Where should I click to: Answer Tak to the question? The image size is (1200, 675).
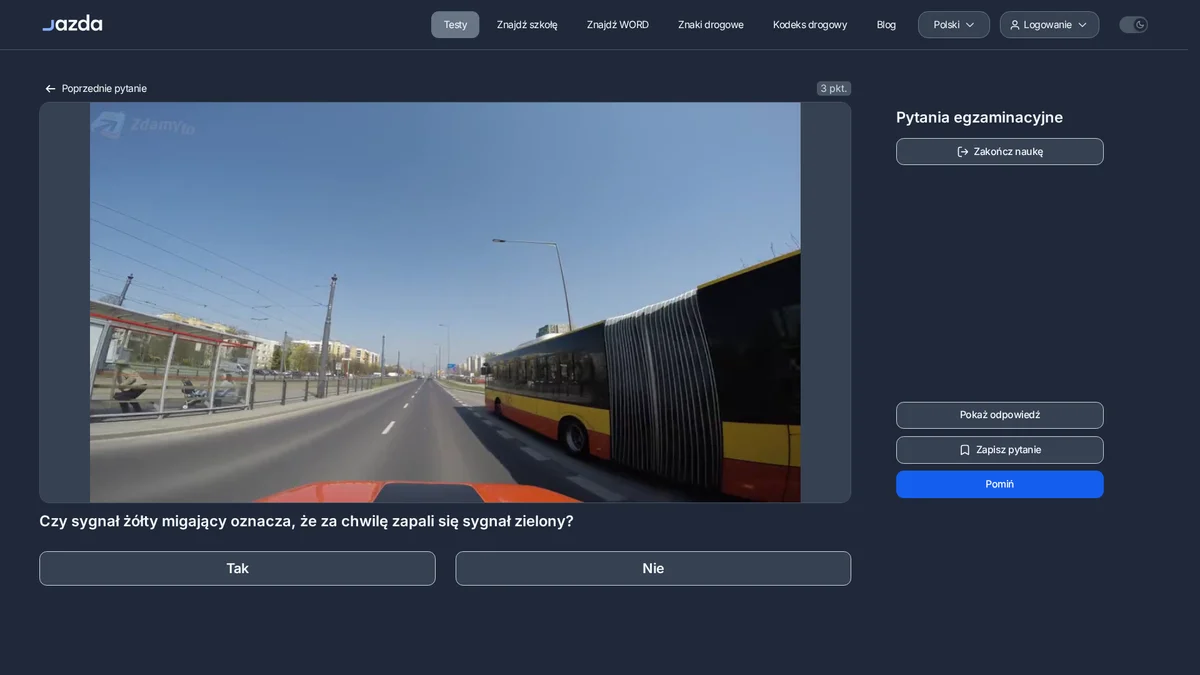click(x=237, y=568)
